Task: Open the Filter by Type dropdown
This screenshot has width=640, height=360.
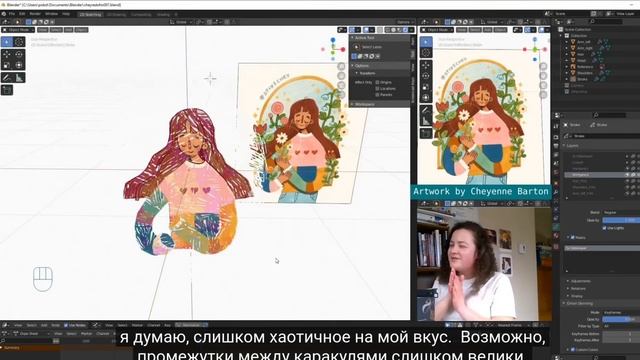Action: click(621, 326)
